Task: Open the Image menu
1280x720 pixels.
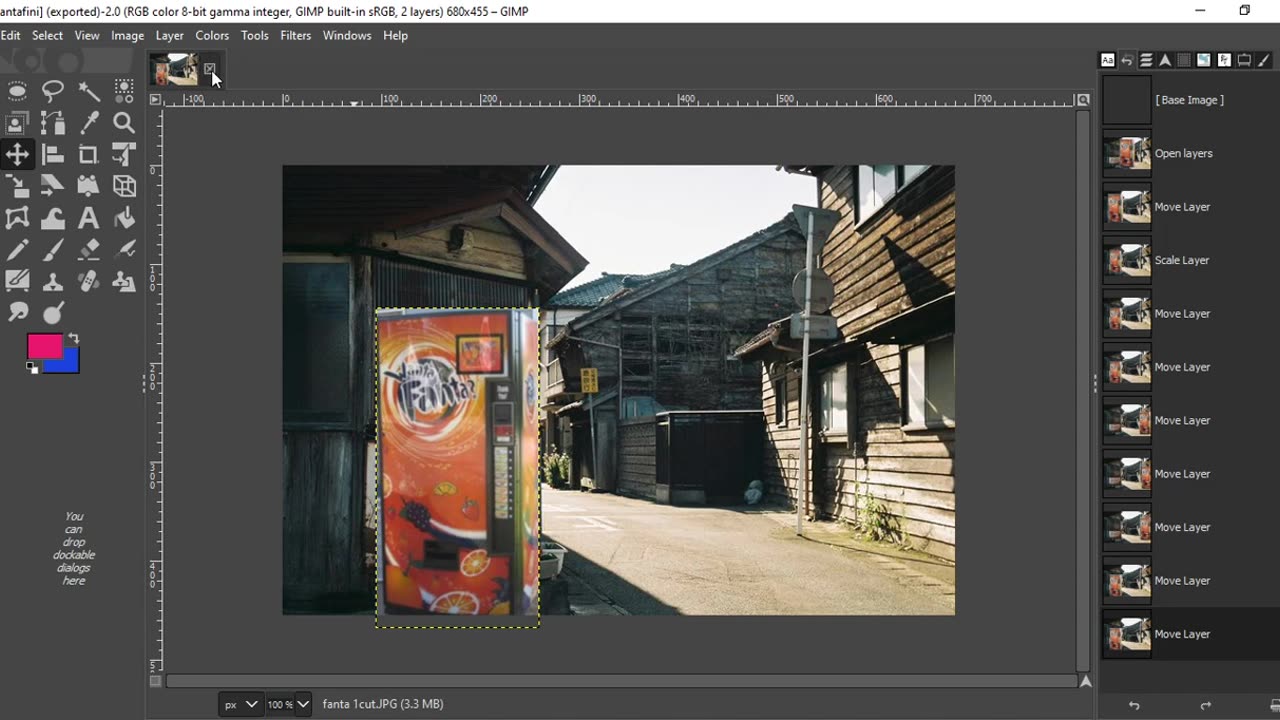Action: [127, 35]
